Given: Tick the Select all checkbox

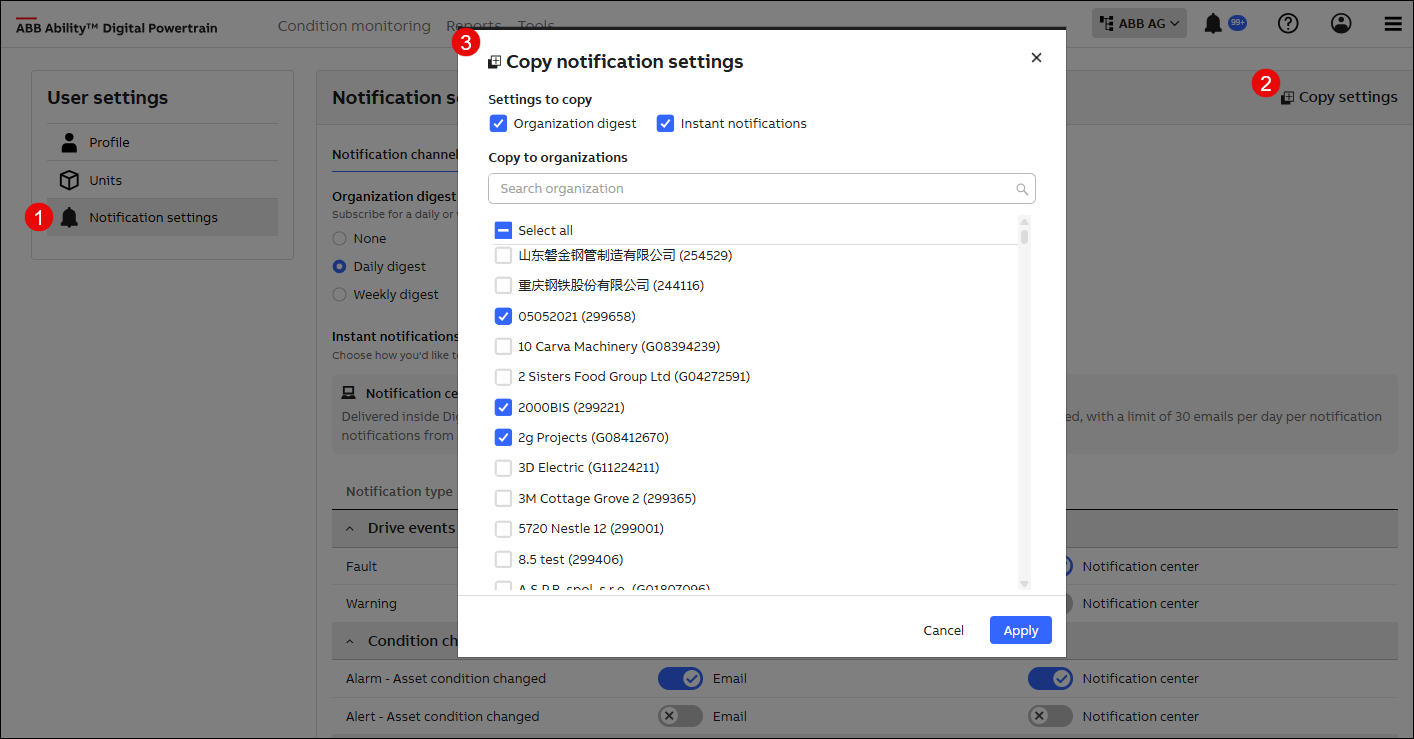Looking at the screenshot, I should pos(504,230).
